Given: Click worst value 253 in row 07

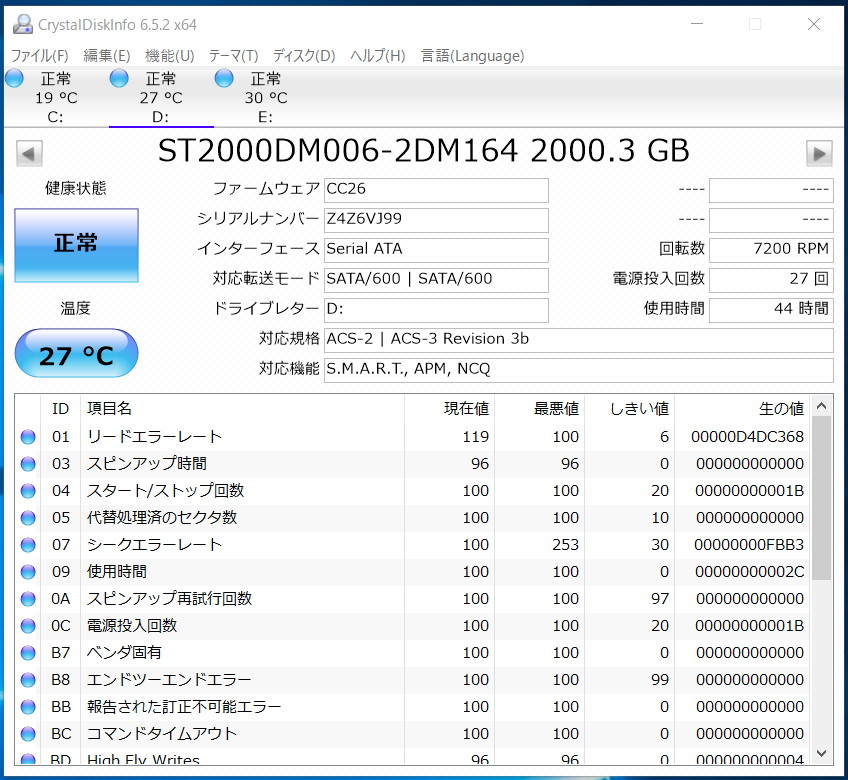Looking at the screenshot, I should [566, 545].
